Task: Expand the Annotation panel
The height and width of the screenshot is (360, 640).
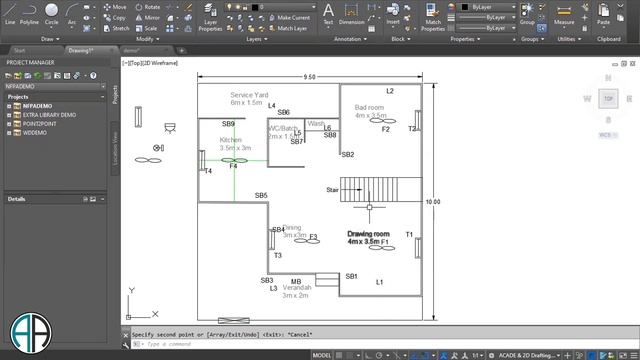Action: pyautogui.click(x=351, y=39)
